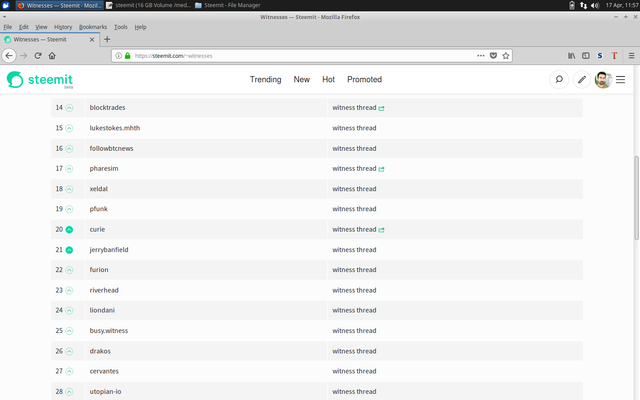
Task: Go to New posts
Action: [302, 79]
